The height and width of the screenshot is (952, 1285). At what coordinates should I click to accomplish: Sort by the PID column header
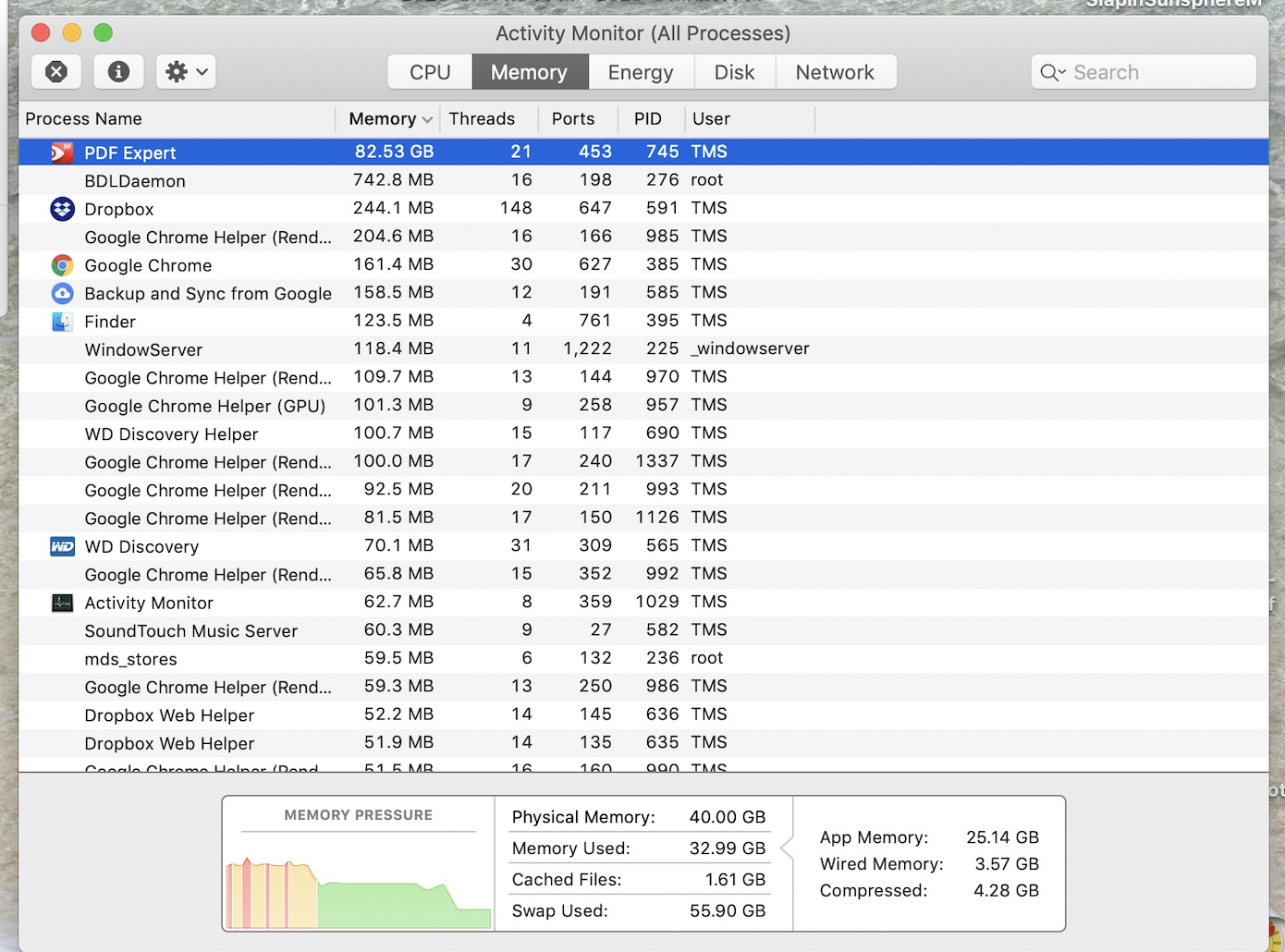coord(651,118)
